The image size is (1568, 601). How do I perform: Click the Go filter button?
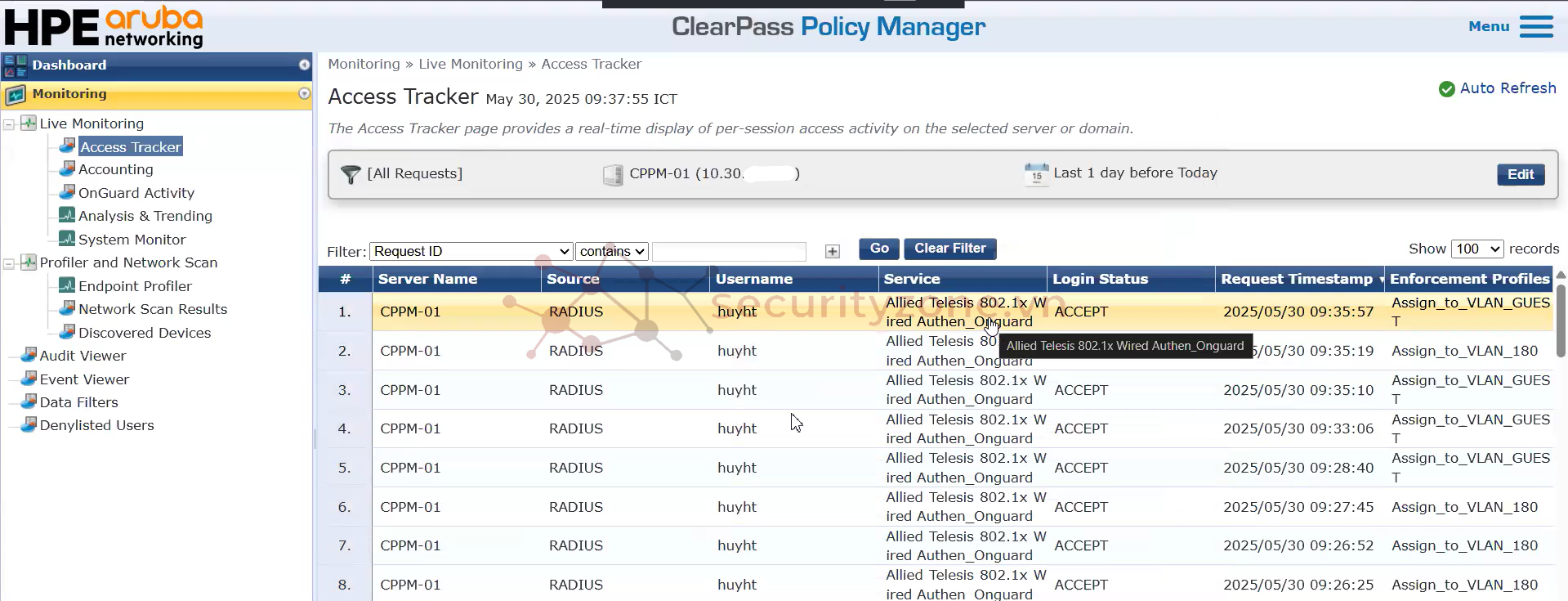[879, 249]
